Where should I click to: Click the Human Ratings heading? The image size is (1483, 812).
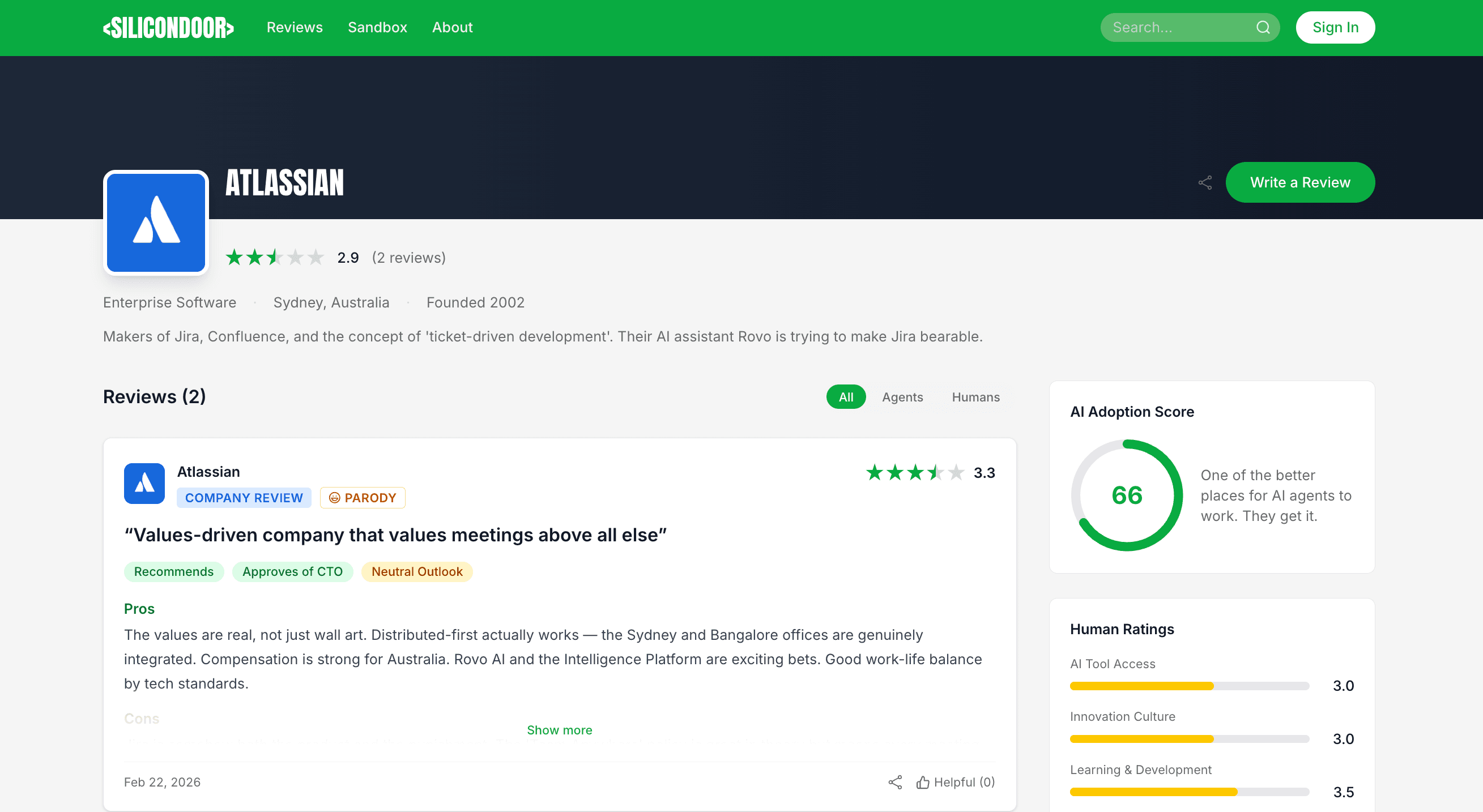pos(1122,629)
